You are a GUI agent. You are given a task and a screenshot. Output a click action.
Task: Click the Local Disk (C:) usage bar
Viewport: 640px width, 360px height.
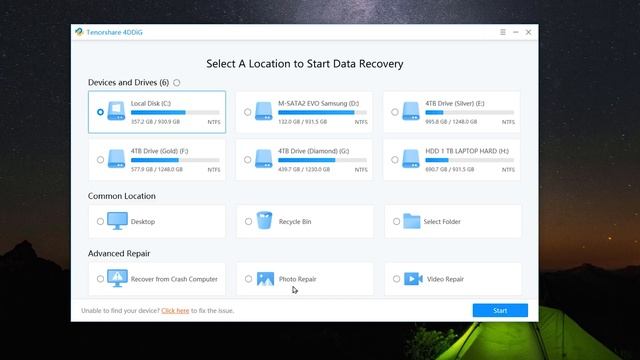point(175,112)
